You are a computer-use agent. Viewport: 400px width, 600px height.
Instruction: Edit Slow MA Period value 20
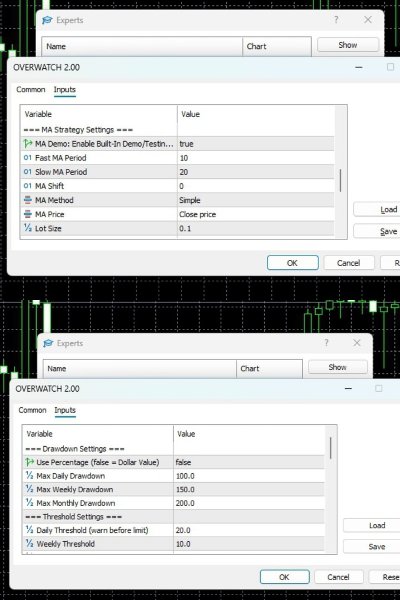[x=256, y=172]
